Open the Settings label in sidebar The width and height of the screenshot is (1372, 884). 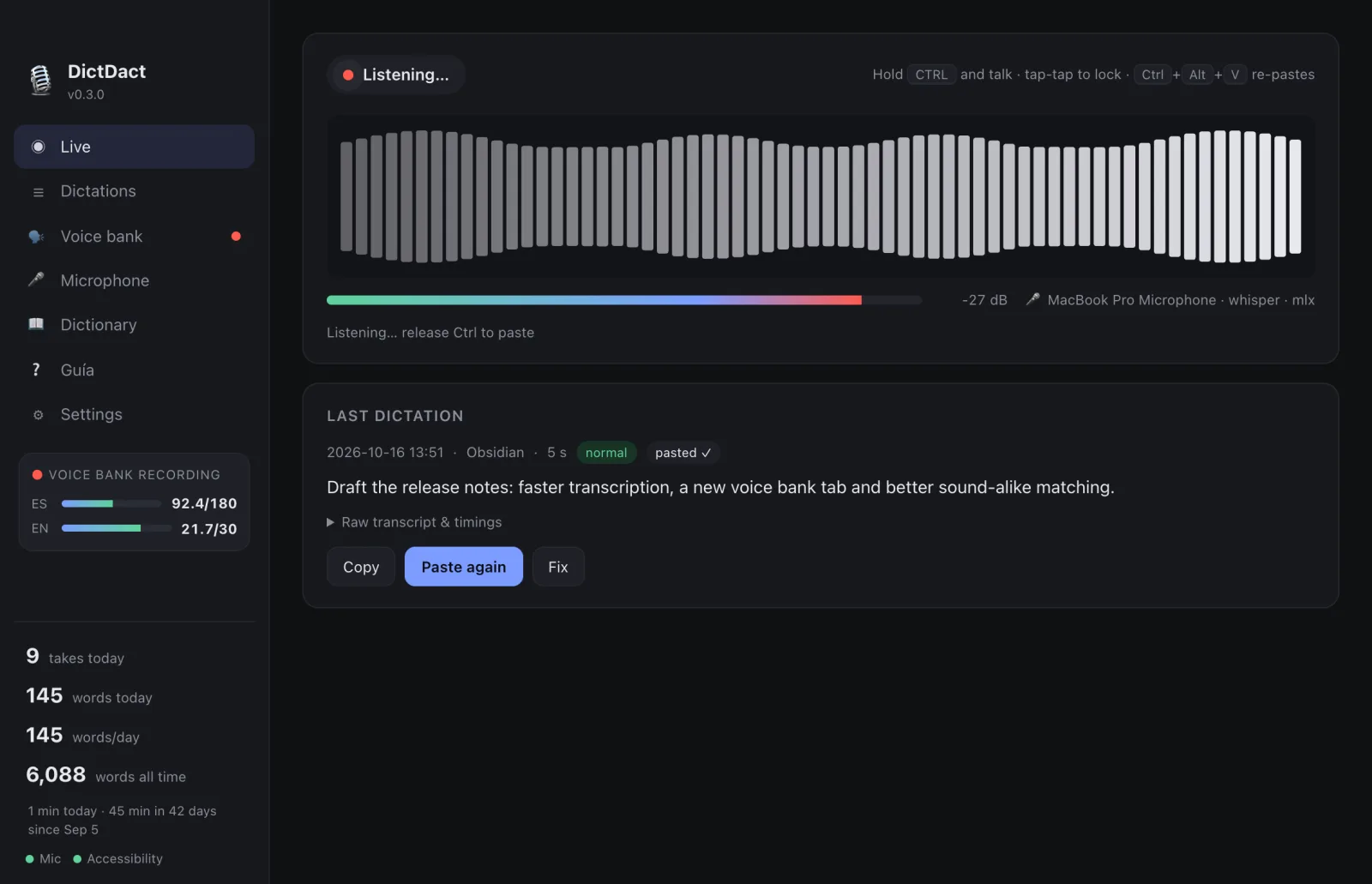(x=92, y=415)
